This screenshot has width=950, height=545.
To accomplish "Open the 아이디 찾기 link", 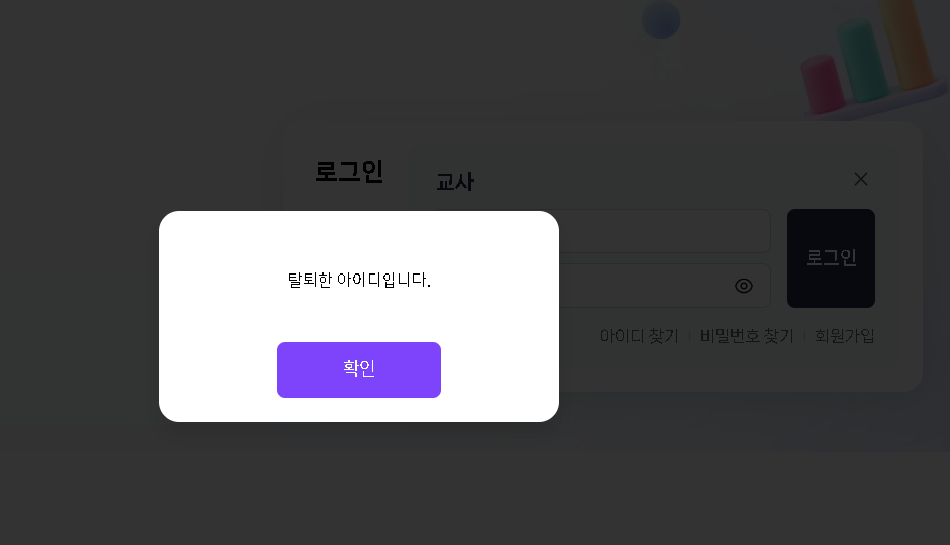I will 639,336.
